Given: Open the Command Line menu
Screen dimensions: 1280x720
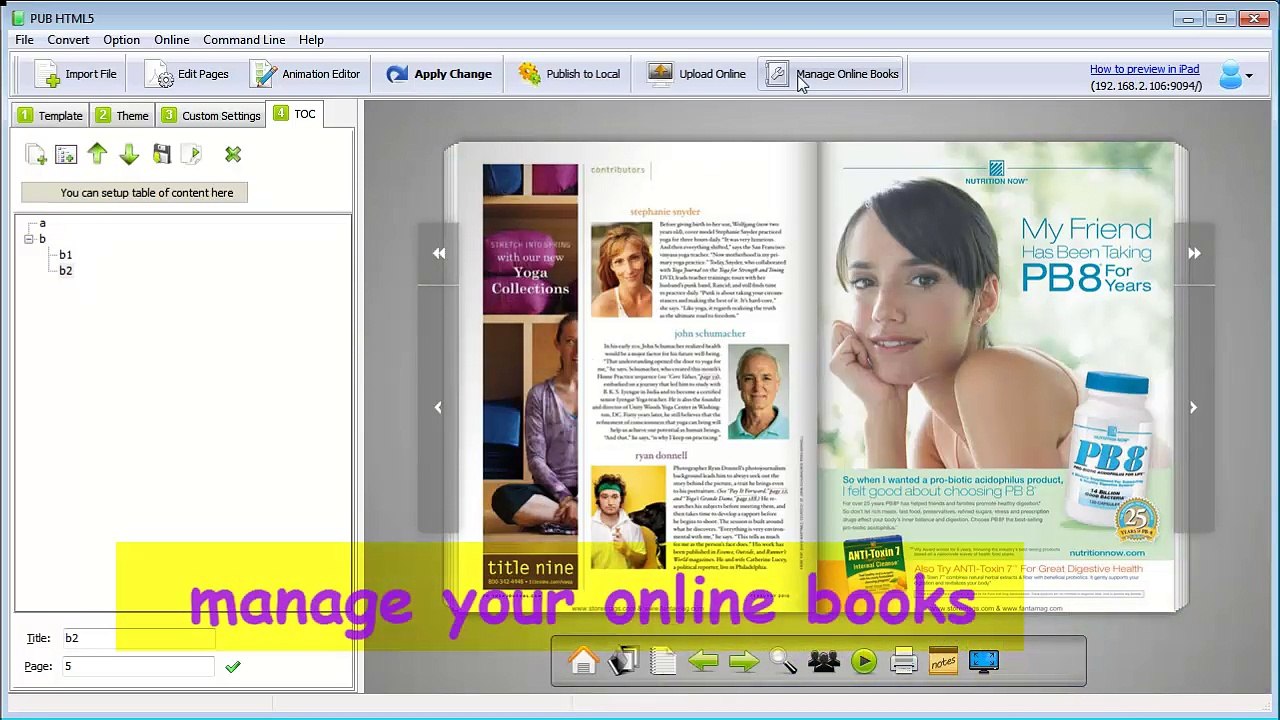Looking at the screenshot, I should click(x=244, y=40).
